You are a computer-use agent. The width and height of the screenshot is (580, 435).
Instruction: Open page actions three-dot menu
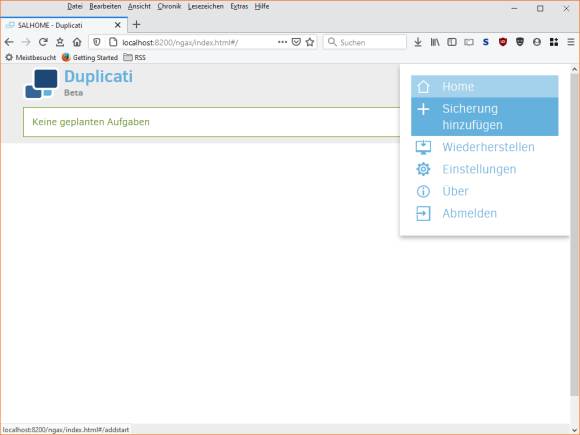[282, 42]
